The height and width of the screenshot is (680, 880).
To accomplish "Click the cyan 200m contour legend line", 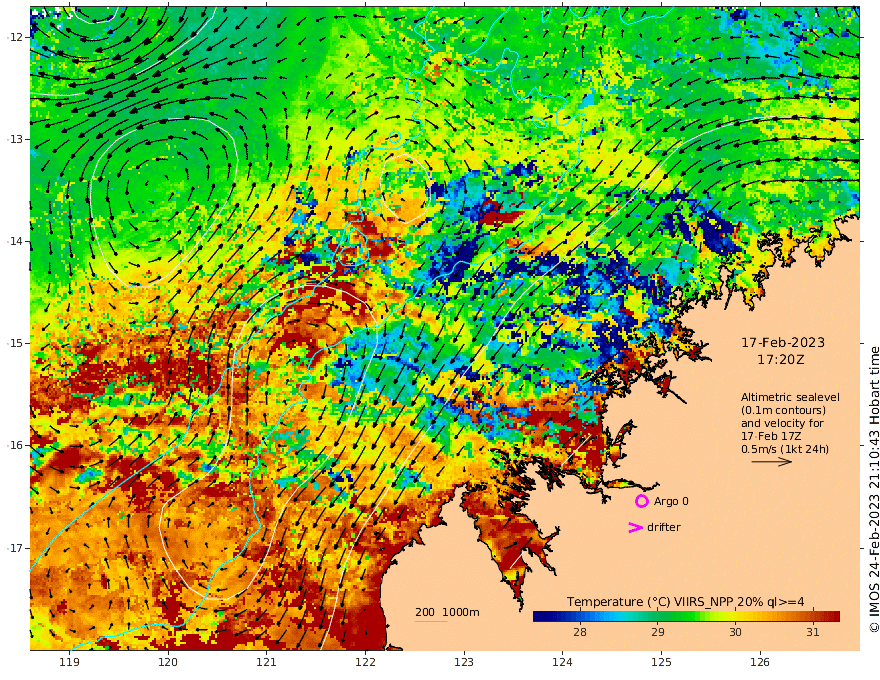I will coord(431,621).
